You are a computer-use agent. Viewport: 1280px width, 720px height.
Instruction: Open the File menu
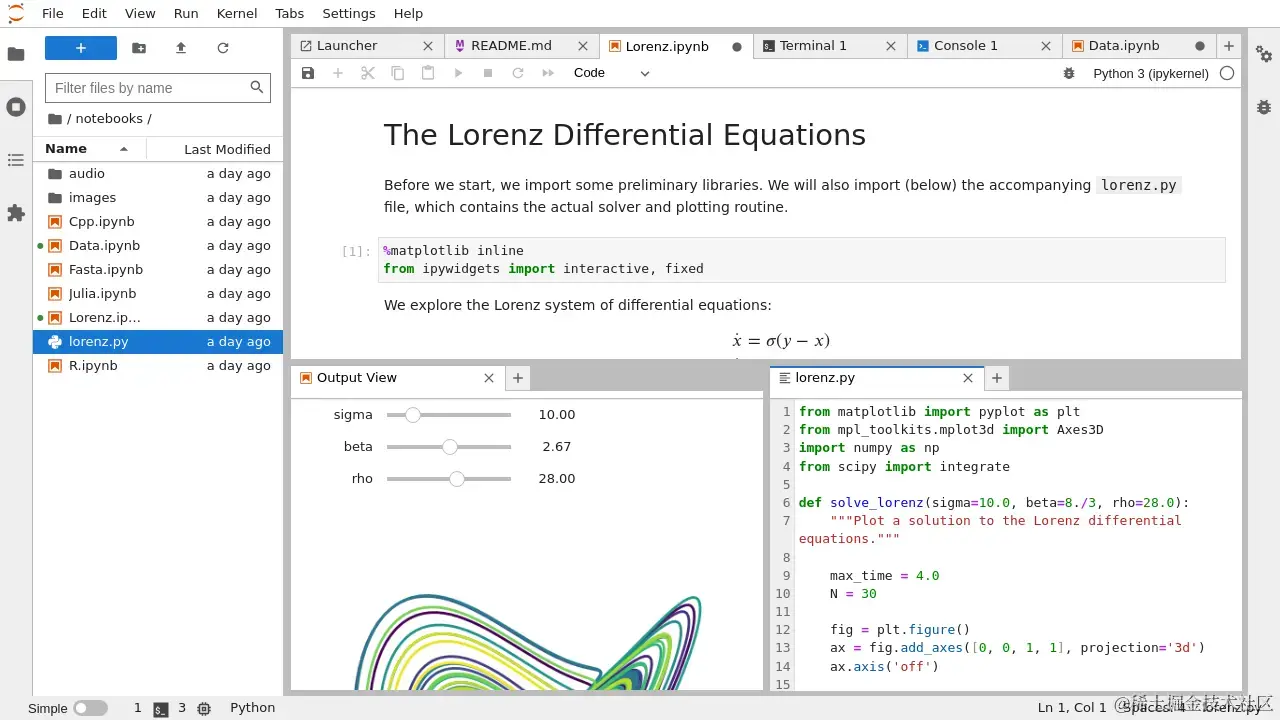(x=53, y=13)
